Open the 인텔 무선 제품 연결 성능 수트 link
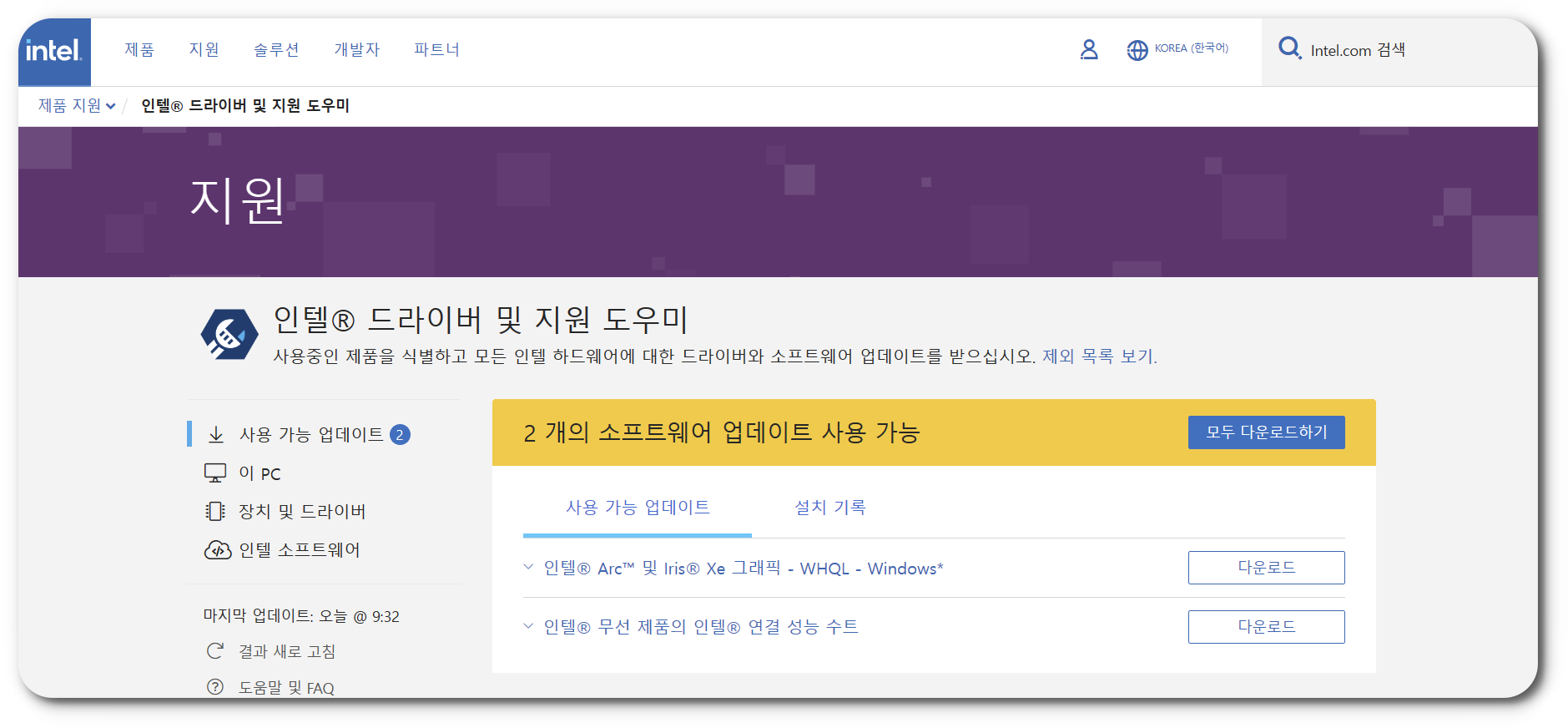 point(701,627)
